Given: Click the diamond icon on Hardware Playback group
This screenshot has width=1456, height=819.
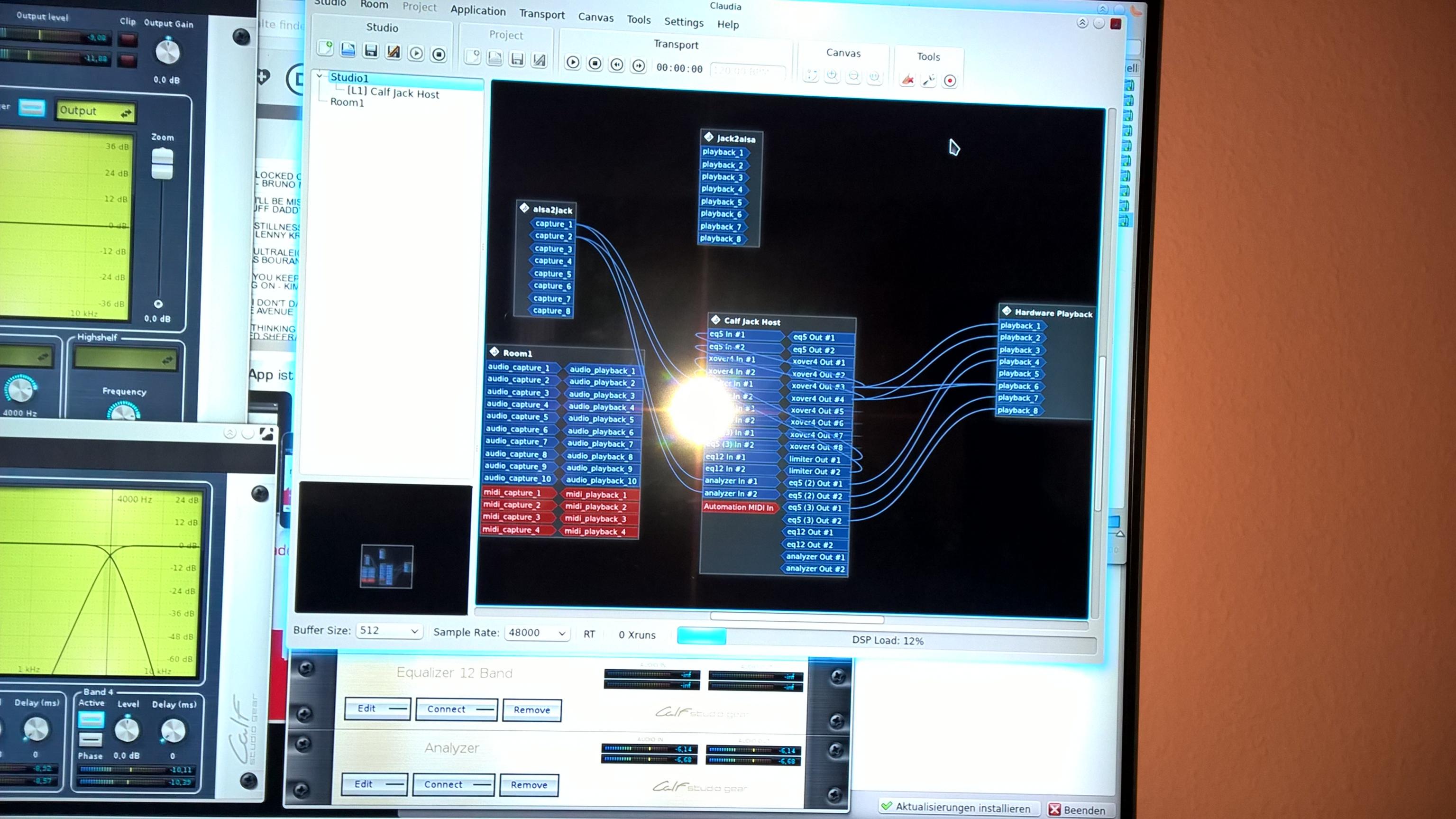Looking at the screenshot, I should coord(1007,311).
